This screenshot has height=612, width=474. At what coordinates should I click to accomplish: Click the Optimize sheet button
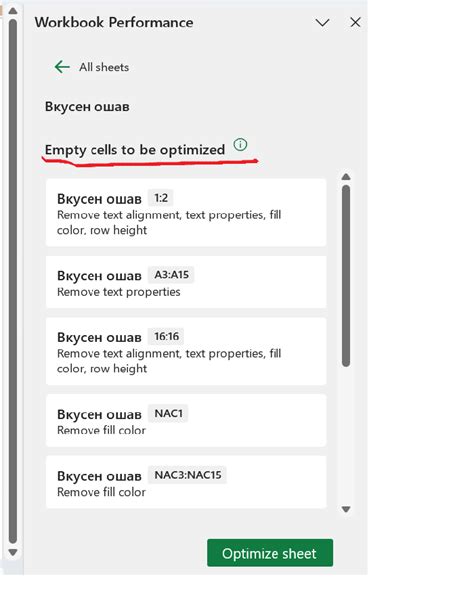point(270,553)
